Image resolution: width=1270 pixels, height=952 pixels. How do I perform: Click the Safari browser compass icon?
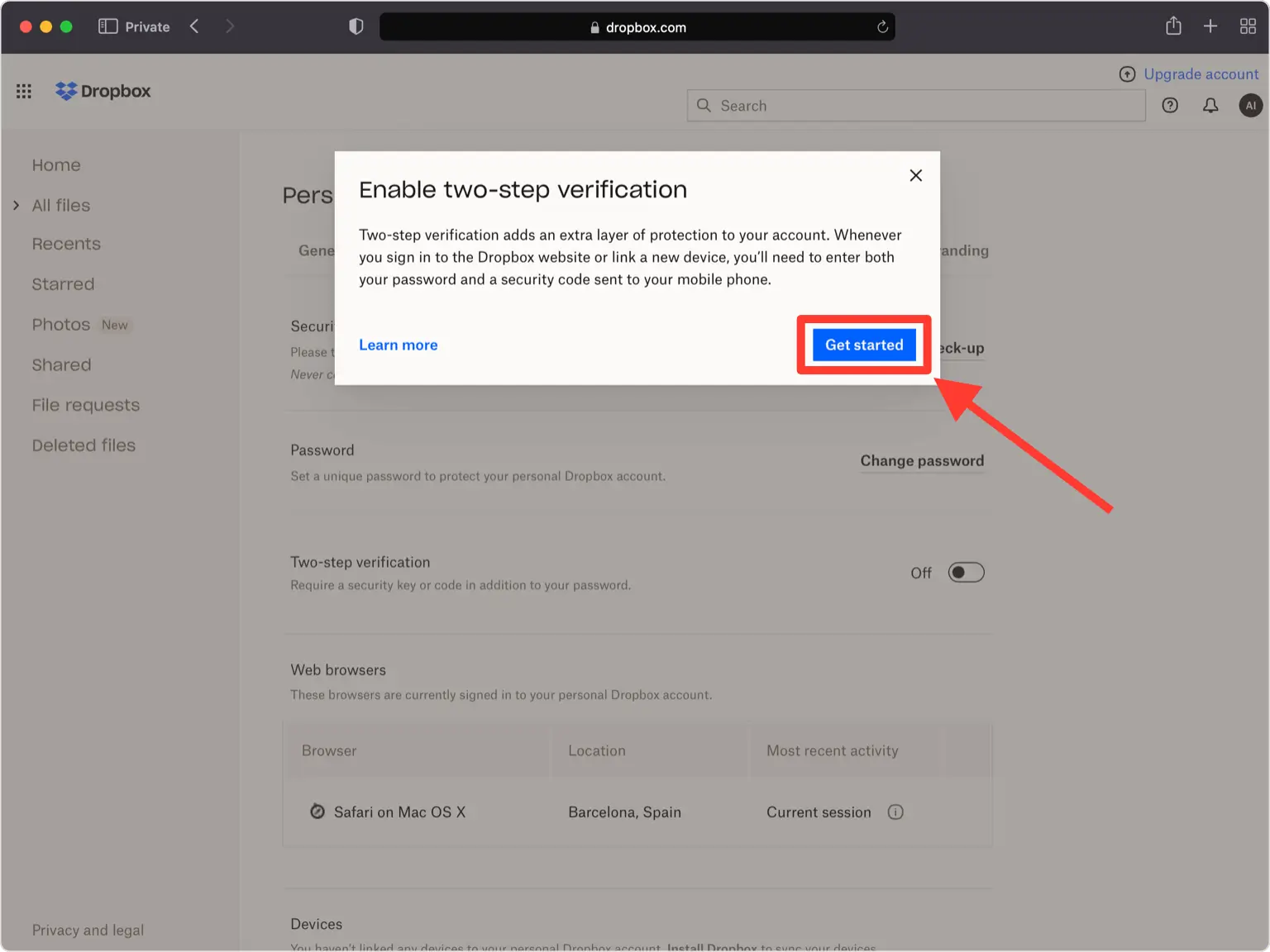(x=317, y=812)
